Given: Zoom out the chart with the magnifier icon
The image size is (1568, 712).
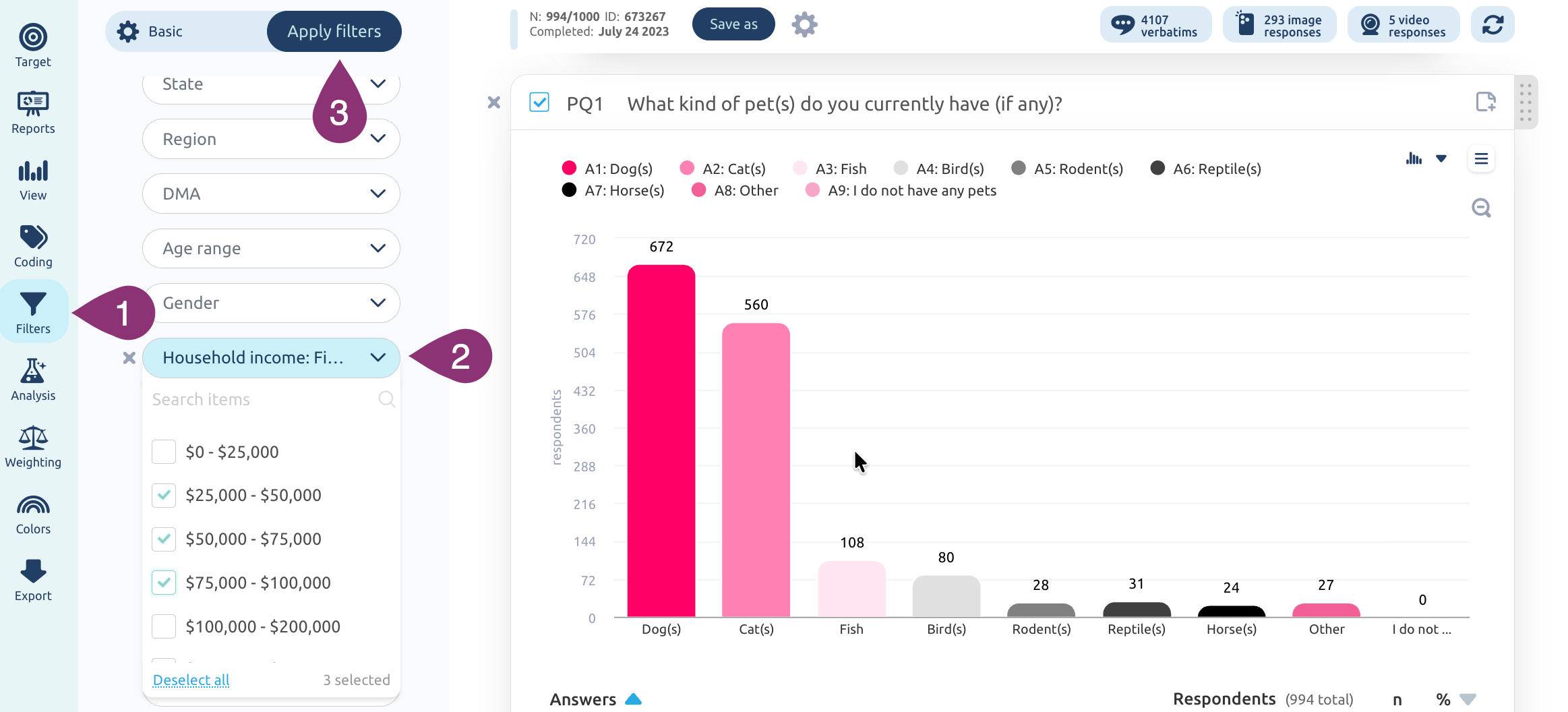Looking at the screenshot, I should pos(1481,208).
